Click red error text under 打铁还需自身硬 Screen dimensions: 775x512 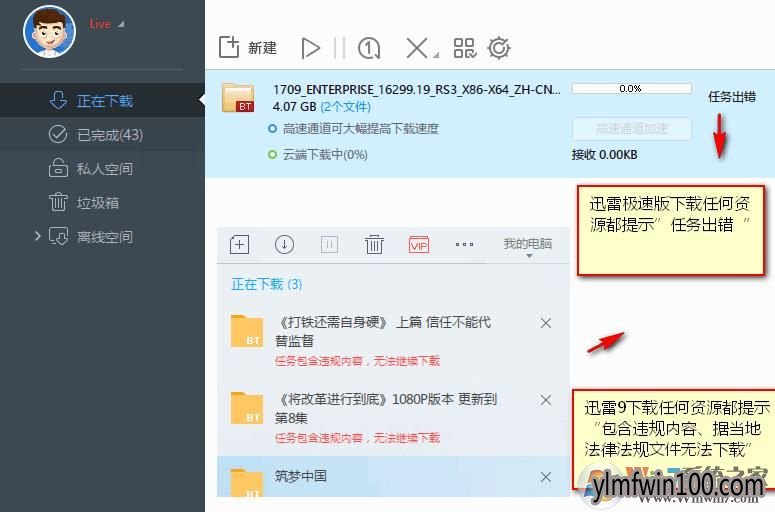pos(357,361)
